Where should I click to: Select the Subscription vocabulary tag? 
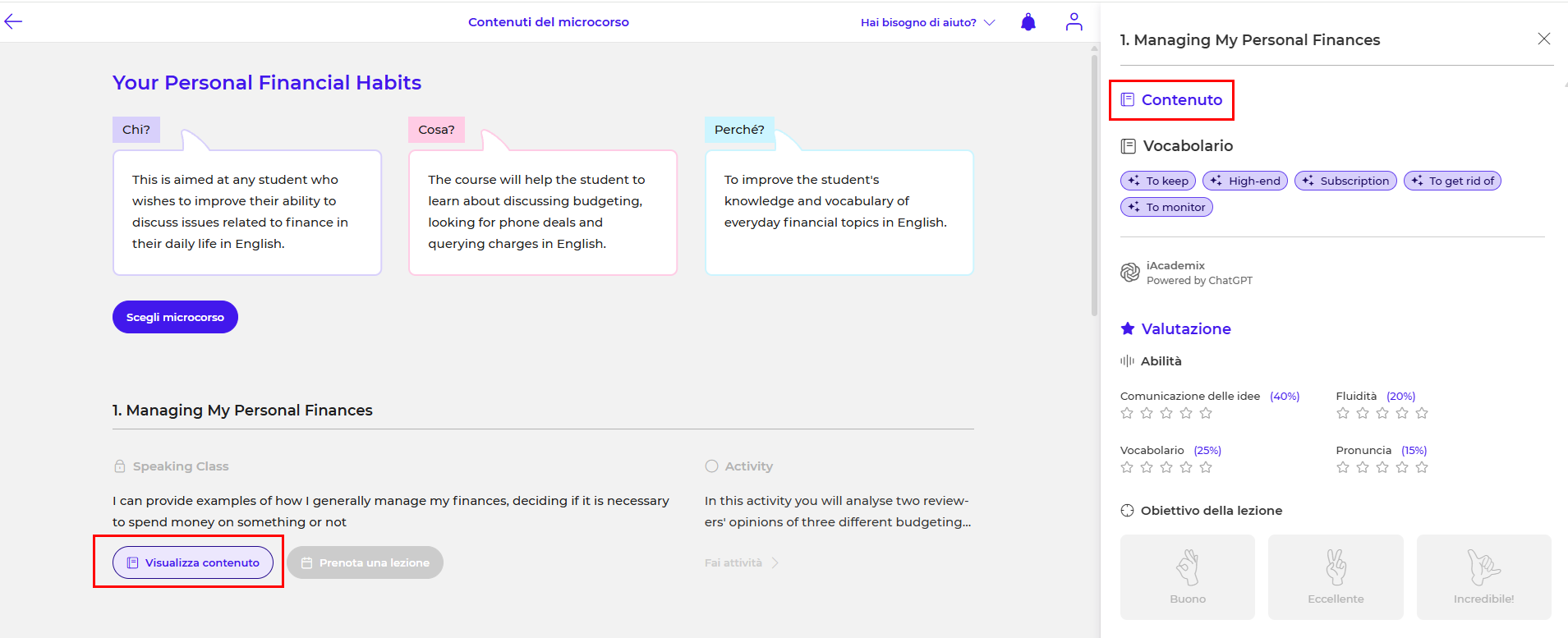click(1345, 181)
